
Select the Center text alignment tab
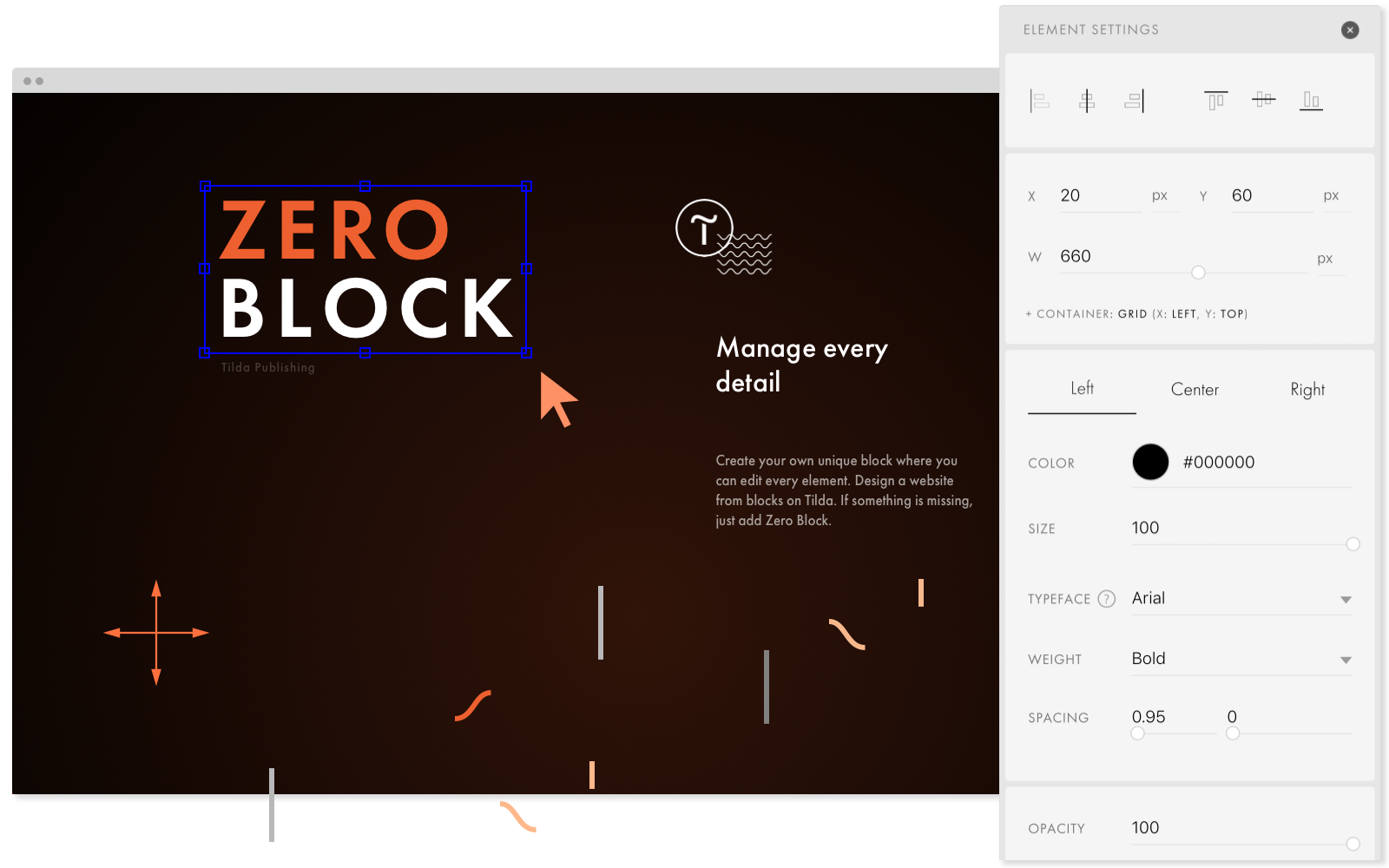coord(1195,390)
